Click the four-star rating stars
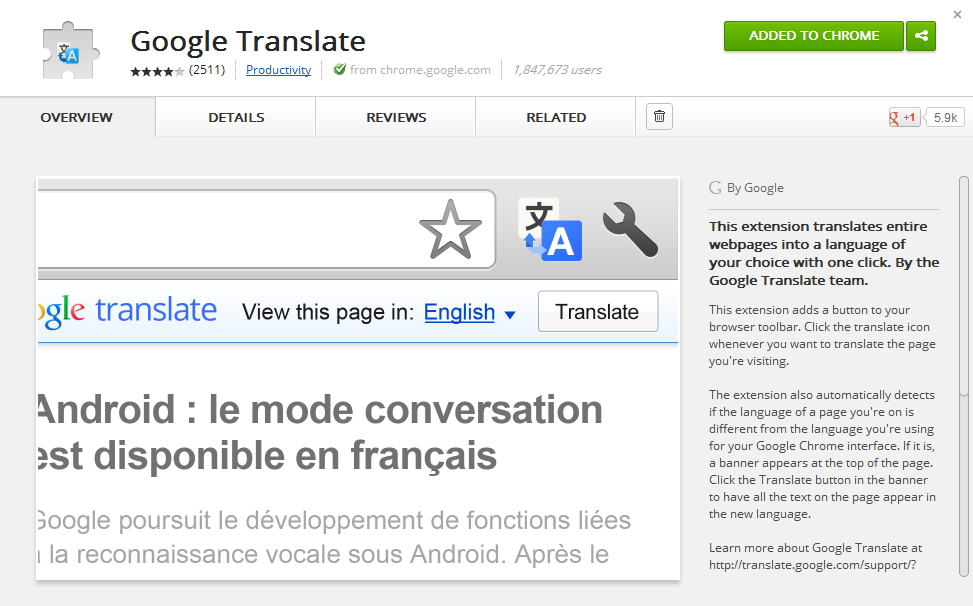The image size is (973, 606). 157,71
